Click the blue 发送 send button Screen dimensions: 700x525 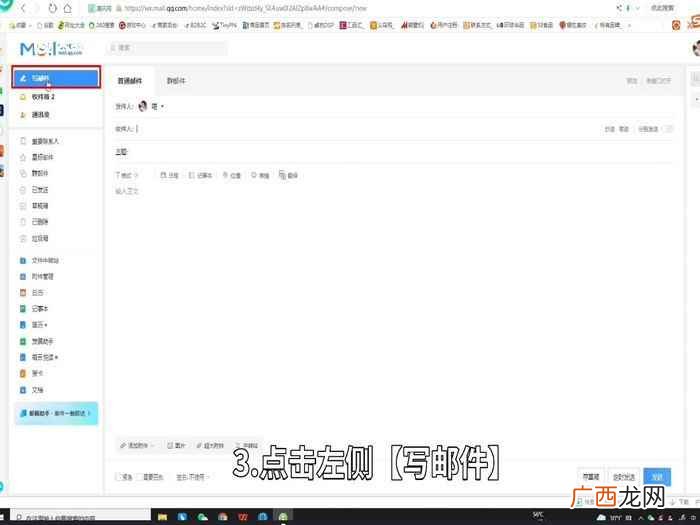657,477
